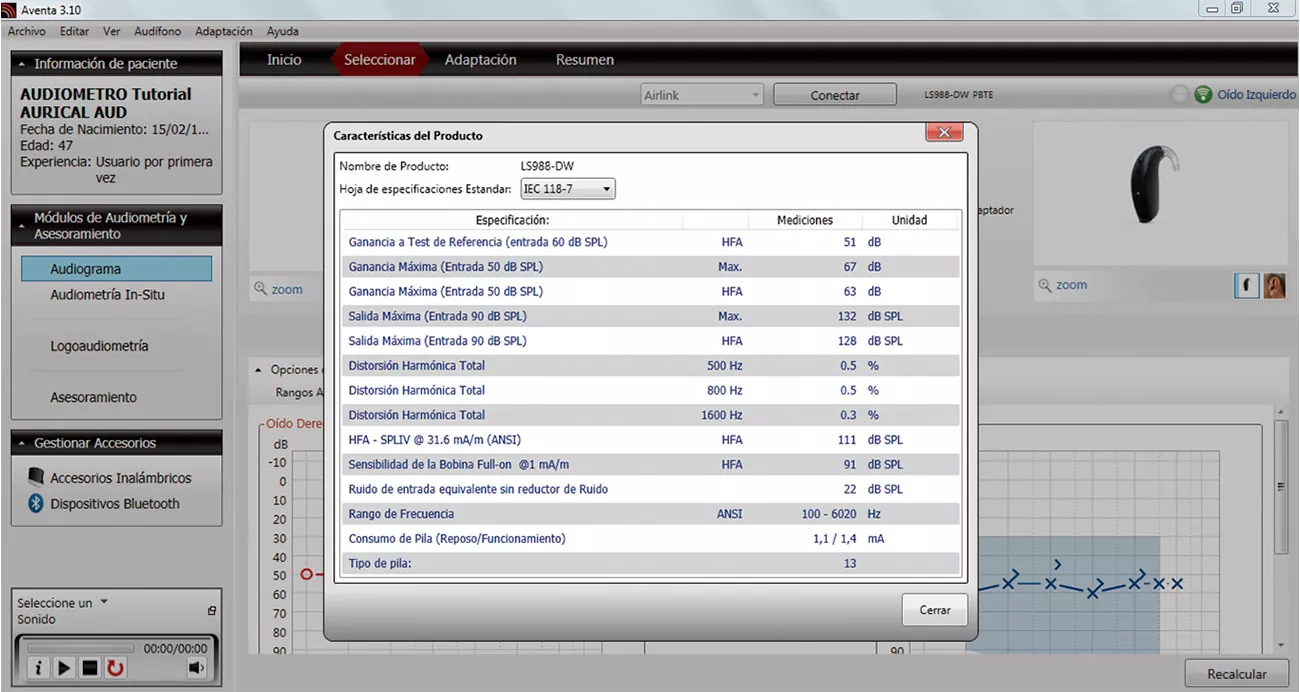Click the sound playback progress bar
The height and width of the screenshot is (692, 1300).
(x=79, y=648)
